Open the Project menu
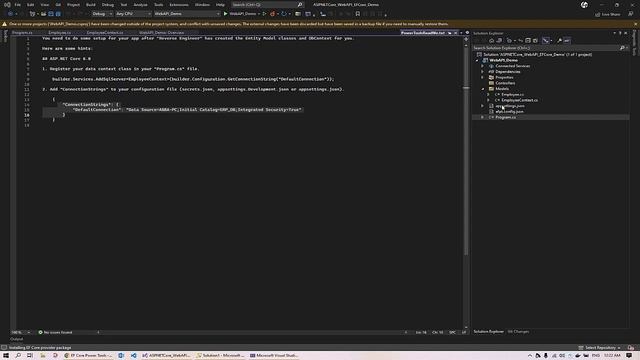Image resolution: width=640 pixels, height=360 pixels. coord(73,5)
